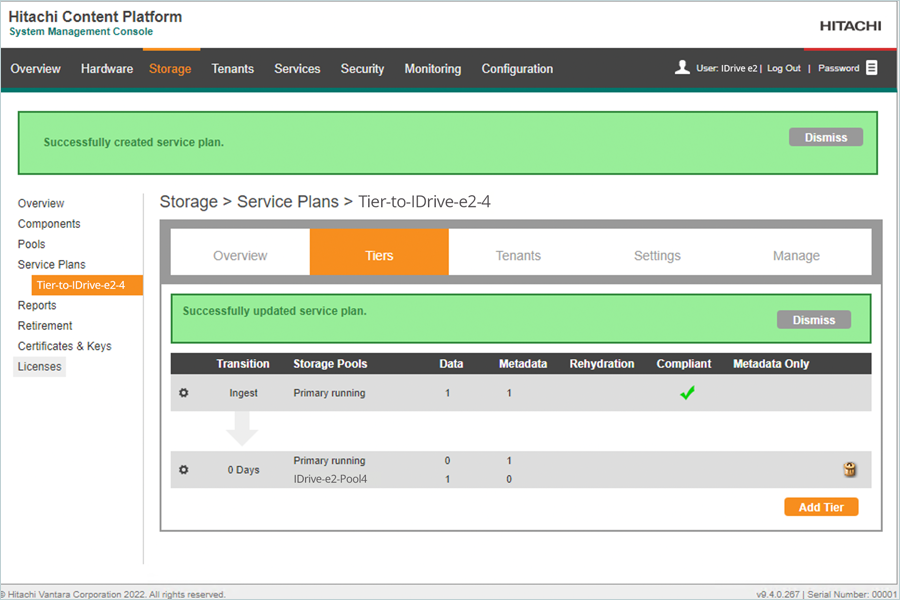
Task: Open the Tenants tab of the service plan
Action: point(518,256)
